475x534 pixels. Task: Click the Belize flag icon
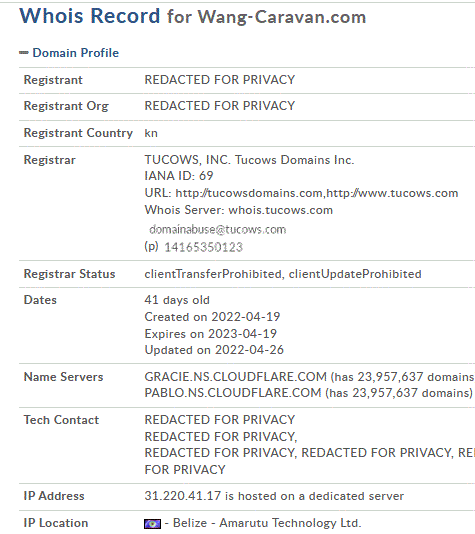click(x=152, y=523)
